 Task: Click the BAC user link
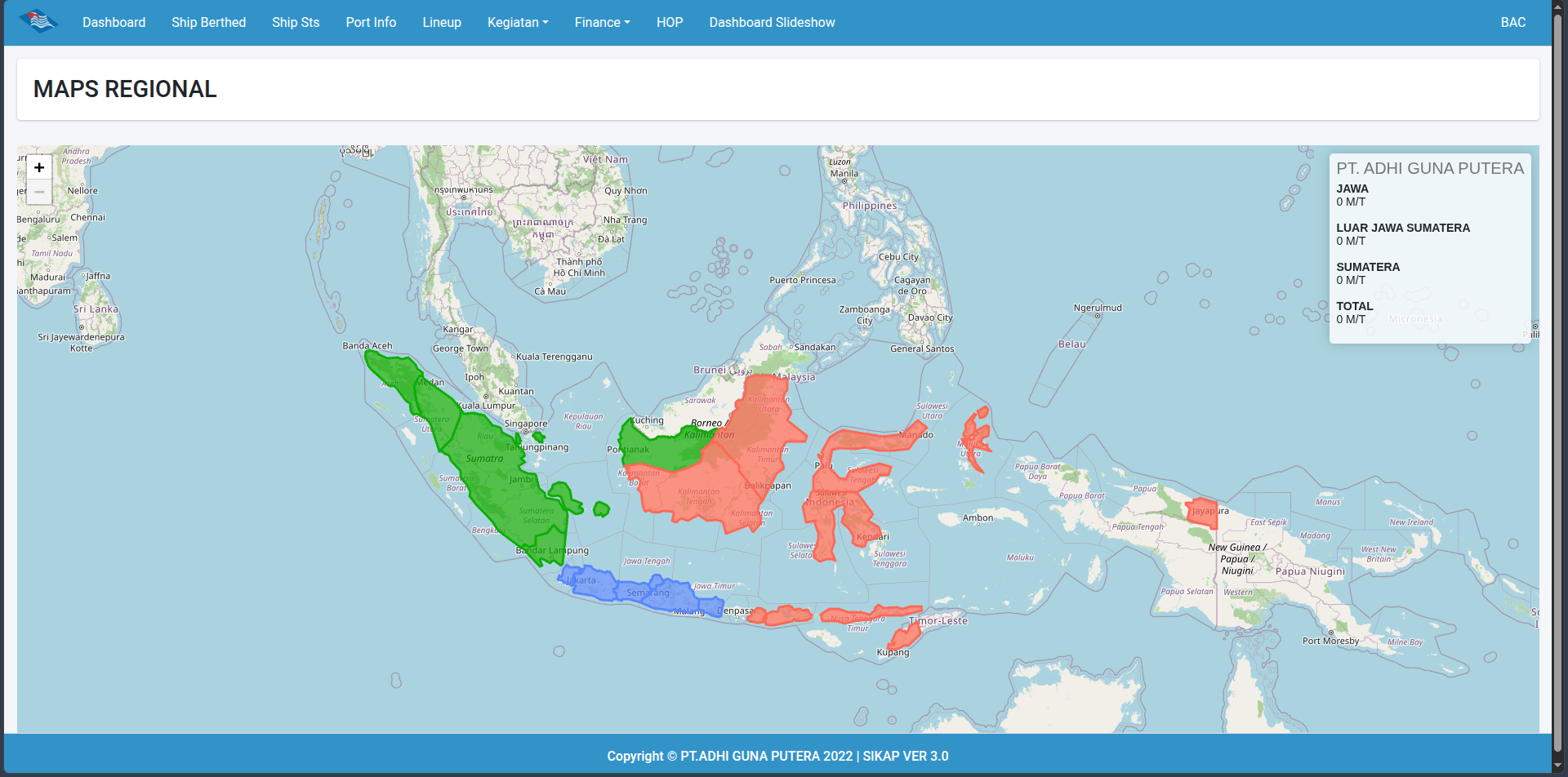pos(1512,22)
